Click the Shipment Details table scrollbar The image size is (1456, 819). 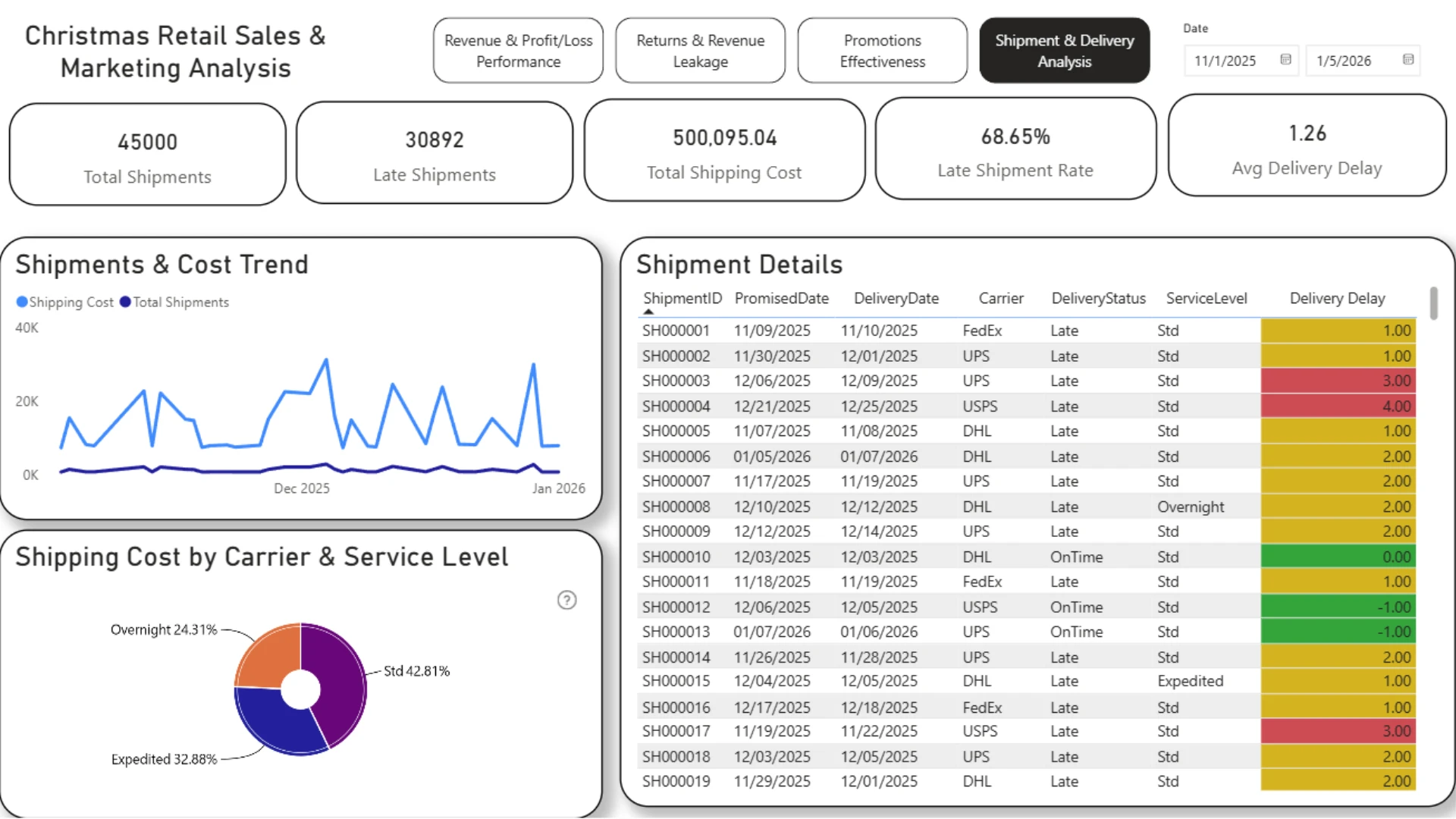1433,303
